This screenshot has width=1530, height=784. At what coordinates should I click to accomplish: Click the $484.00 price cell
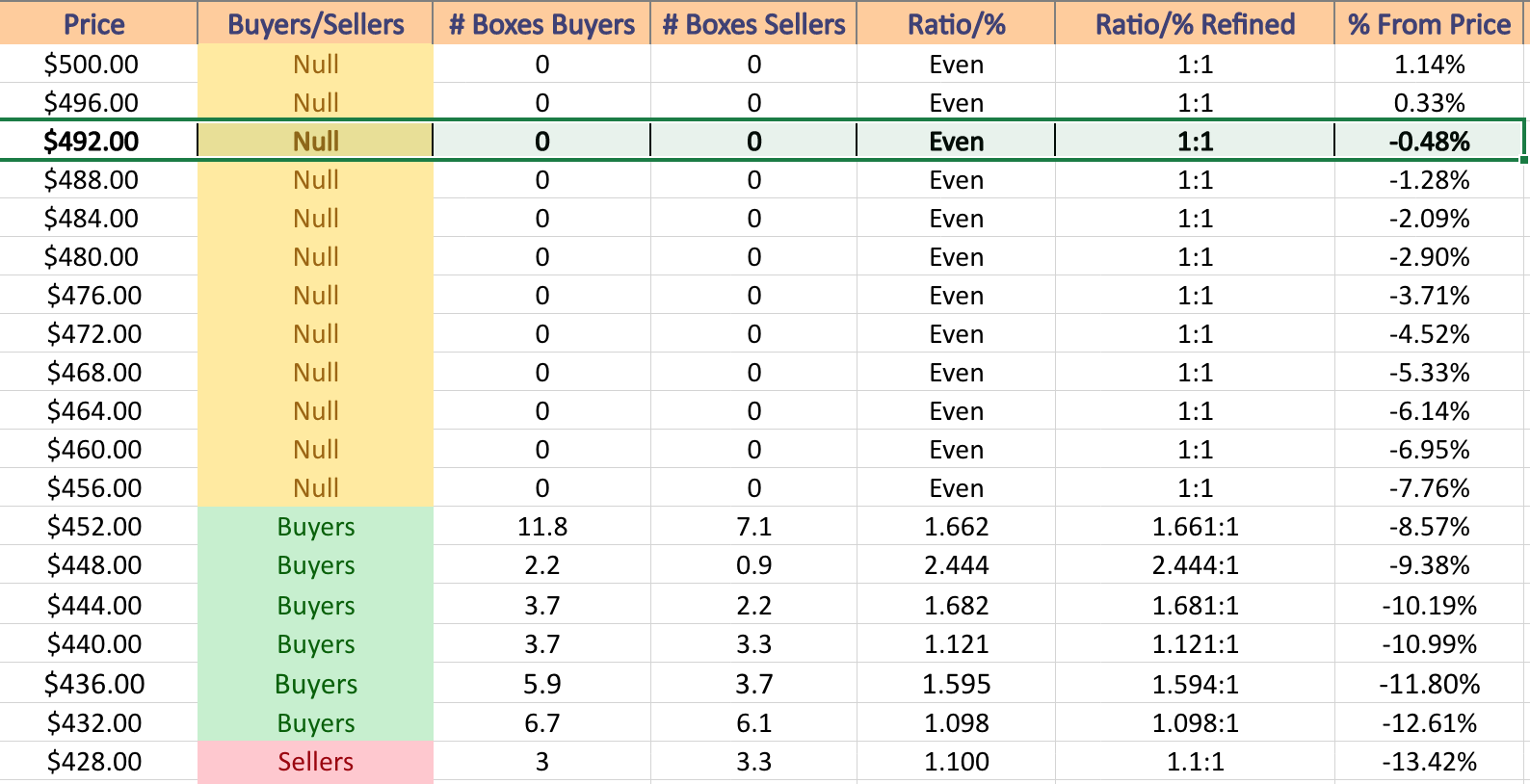click(98, 218)
